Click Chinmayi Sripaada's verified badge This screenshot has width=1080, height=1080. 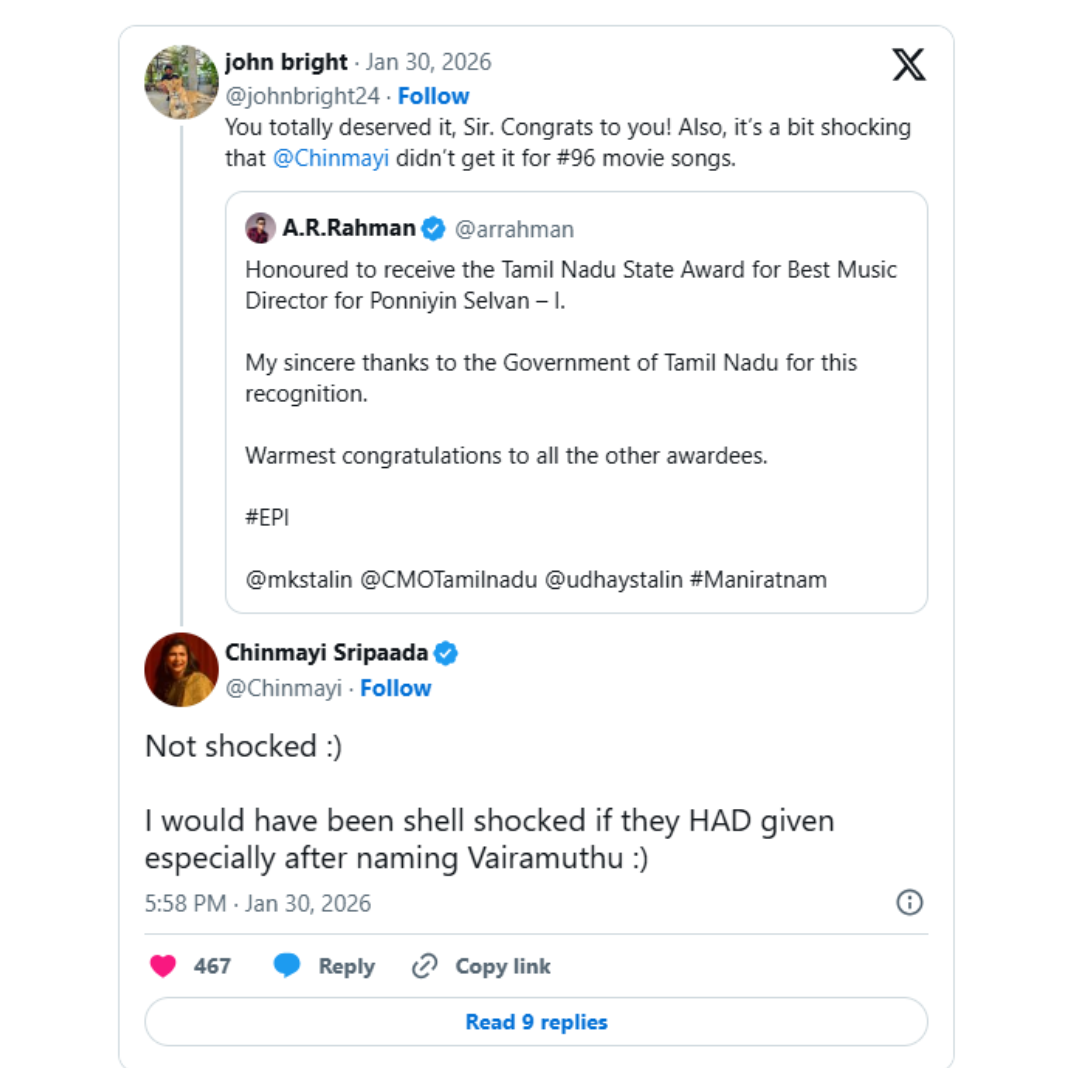point(445,652)
